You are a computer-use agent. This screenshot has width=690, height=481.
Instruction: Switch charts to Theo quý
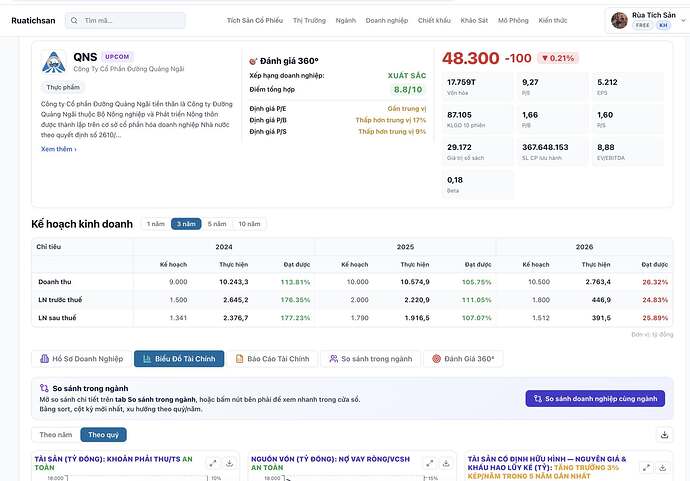[x=103, y=435]
